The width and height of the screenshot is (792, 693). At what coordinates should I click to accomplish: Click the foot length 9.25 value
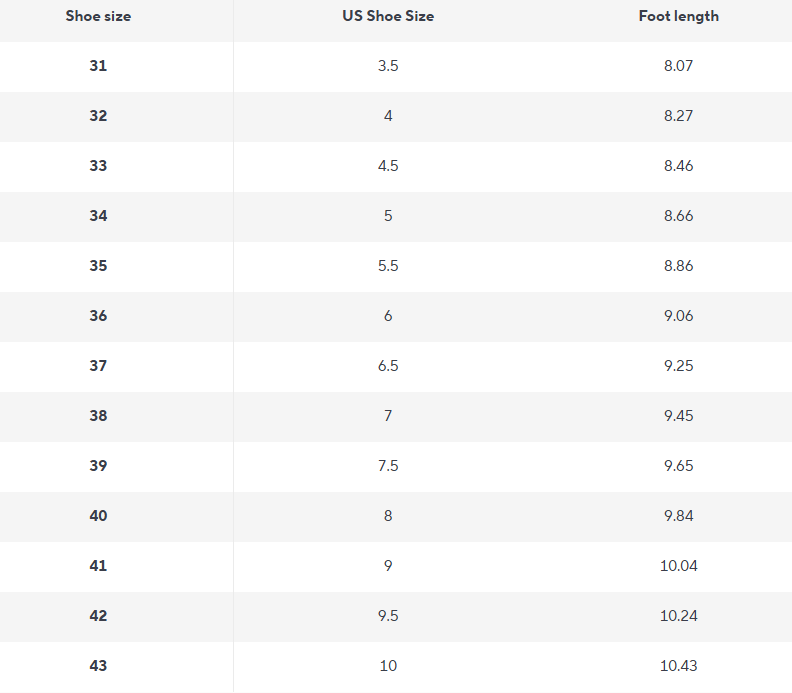[x=678, y=366]
